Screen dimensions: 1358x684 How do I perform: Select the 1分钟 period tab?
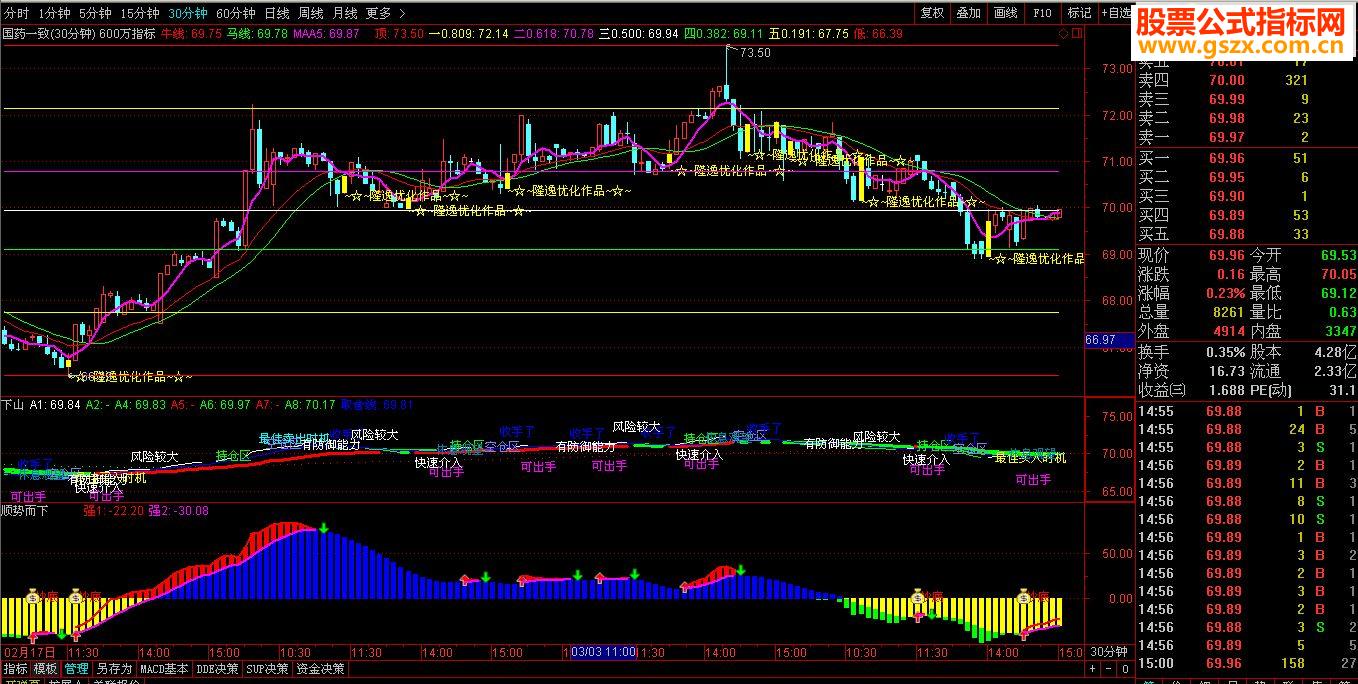point(54,13)
